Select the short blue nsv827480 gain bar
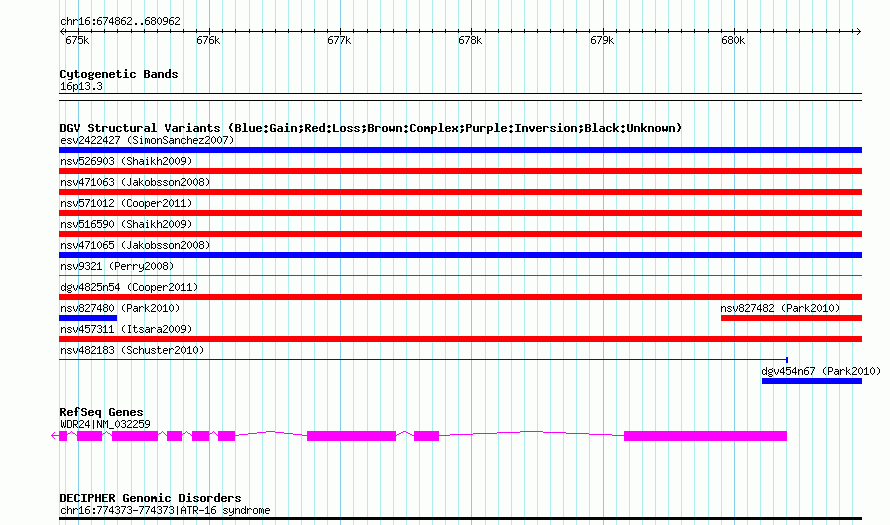The width and height of the screenshot is (890, 525). [x=88, y=318]
